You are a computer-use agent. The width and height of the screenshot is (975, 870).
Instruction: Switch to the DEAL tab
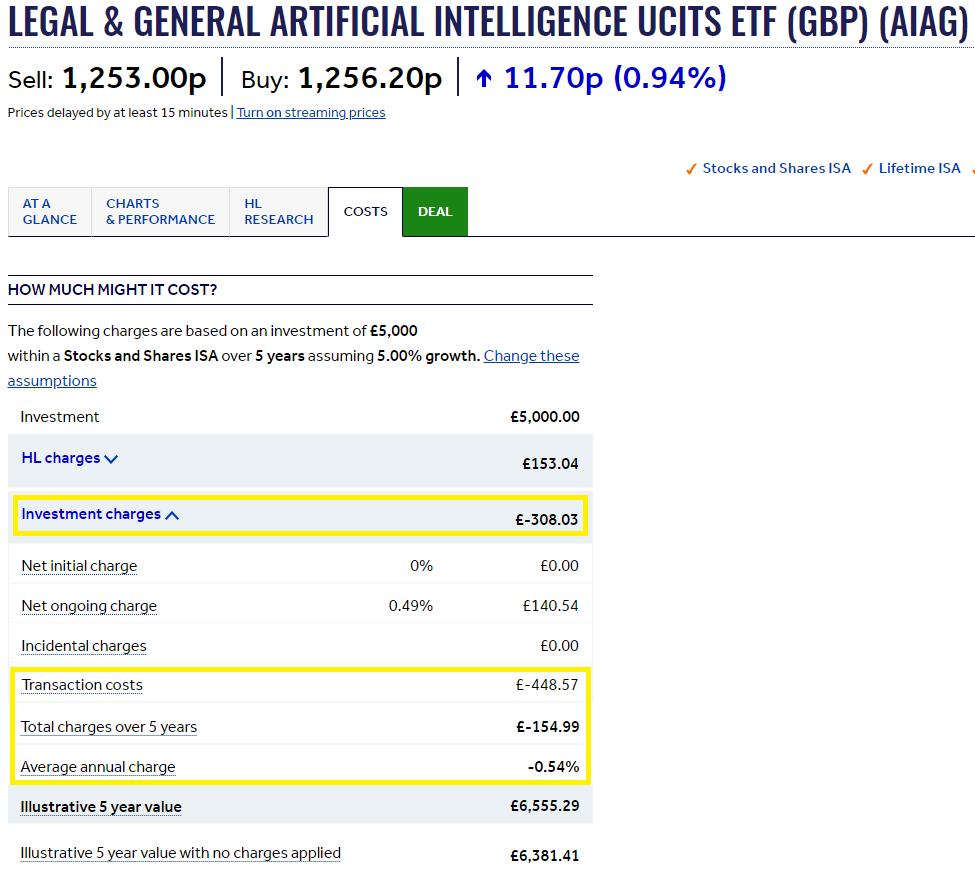pyautogui.click(x=435, y=211)
